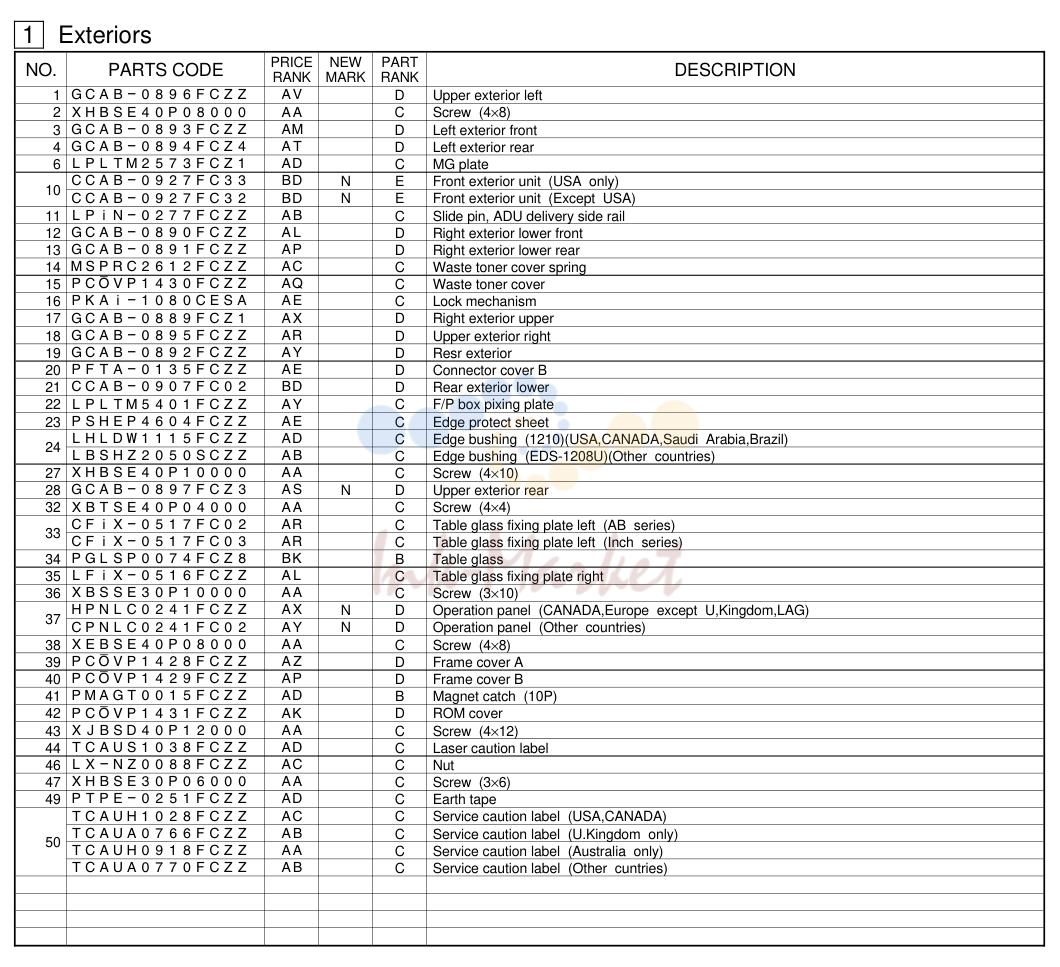Image resolution: width=1060 pixels, height=967 pixels.
Task: Select parts code GCAB-0896FCZZ
Action: pyautogui.click(x=160, y=95)
